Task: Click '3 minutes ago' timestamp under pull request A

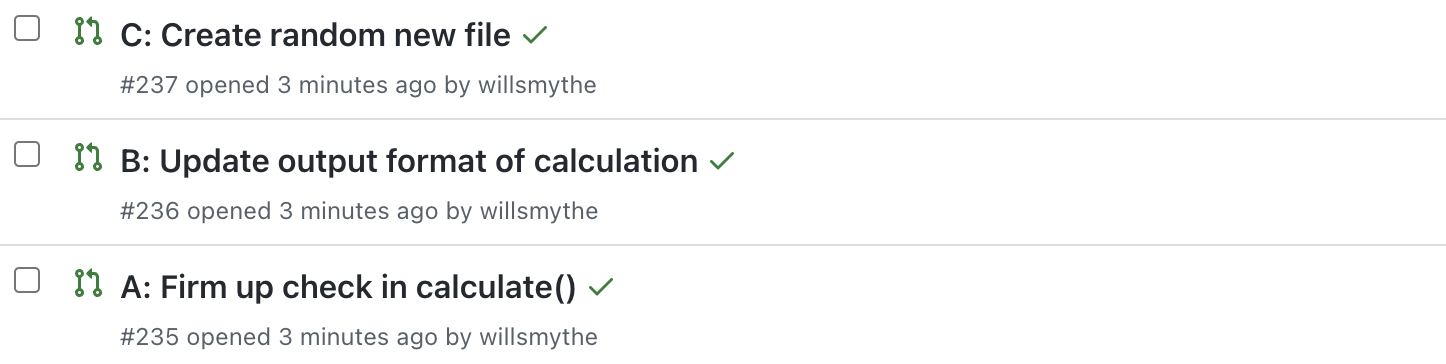Action: pos(358,338)
